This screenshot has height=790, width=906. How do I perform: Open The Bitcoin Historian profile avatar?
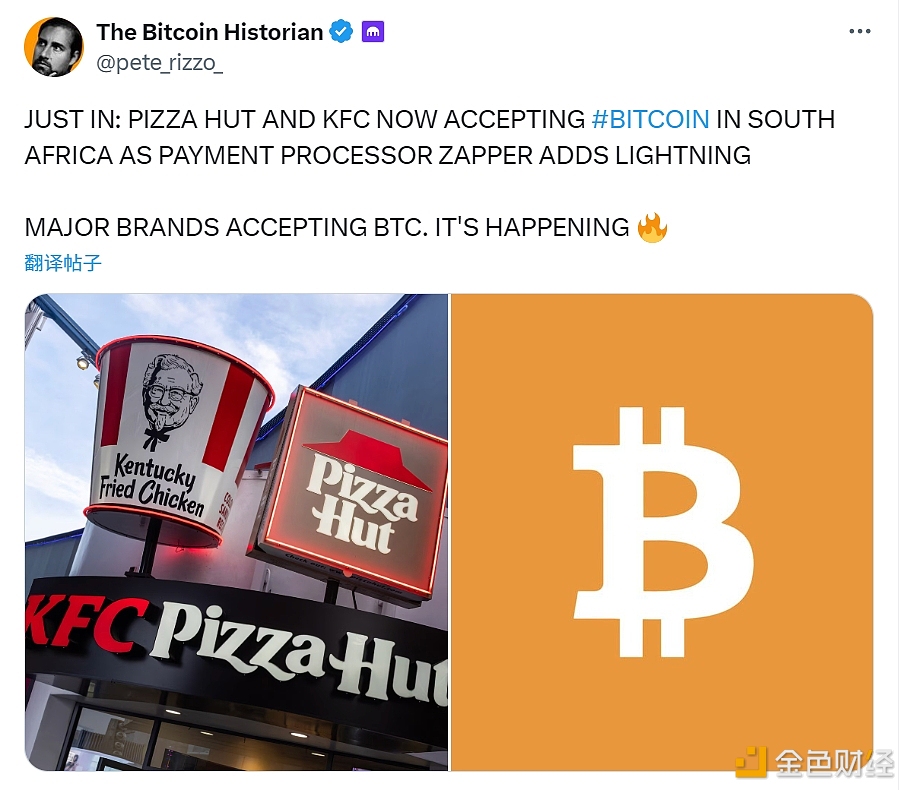54,47
